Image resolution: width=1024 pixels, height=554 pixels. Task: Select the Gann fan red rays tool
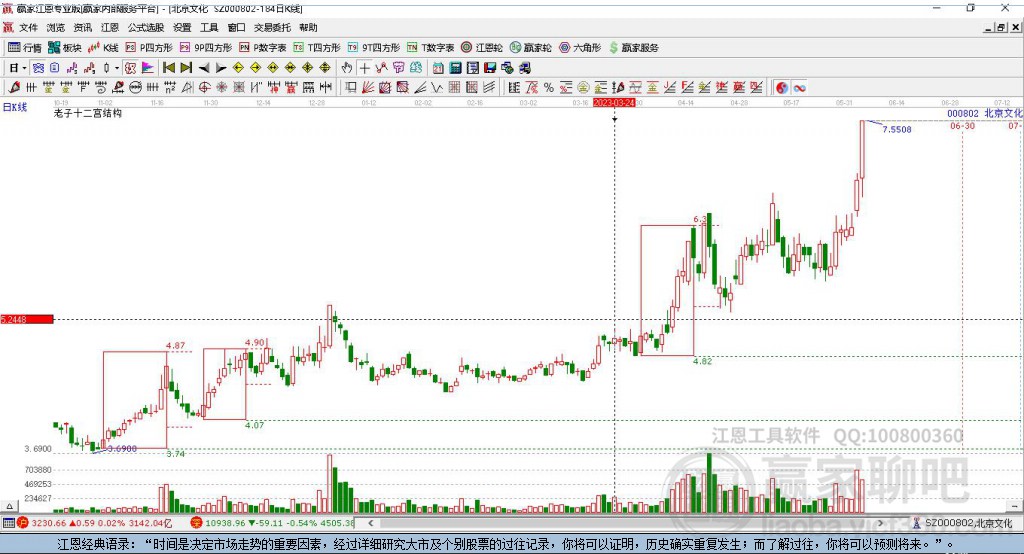click(x=368, y=88)
